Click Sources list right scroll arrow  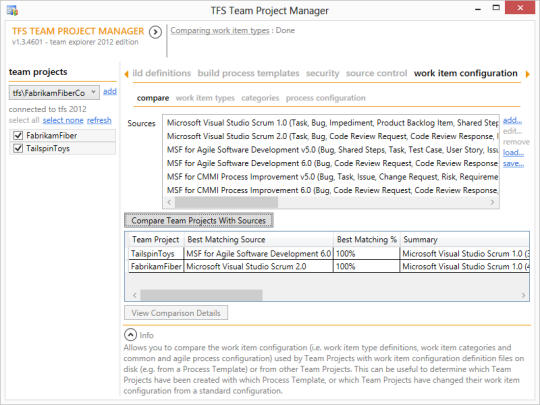click(492, 202)
